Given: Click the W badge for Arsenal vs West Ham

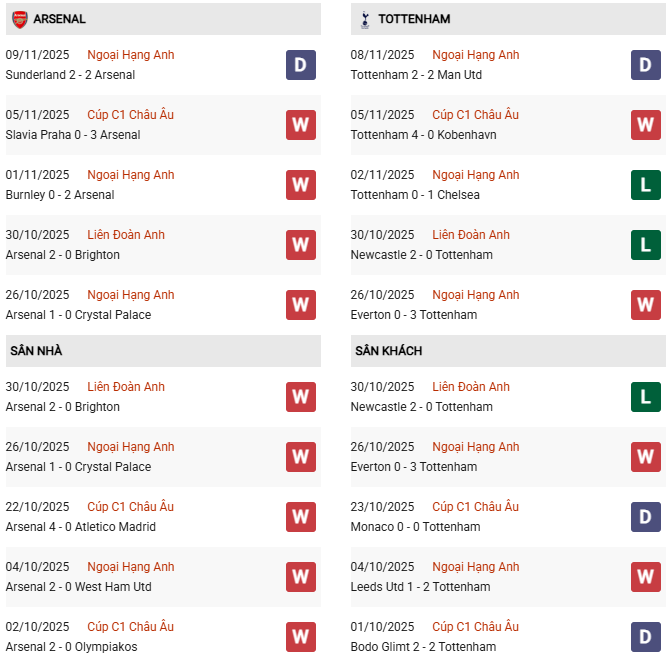Looking at the screenshot, I should 300,577.
